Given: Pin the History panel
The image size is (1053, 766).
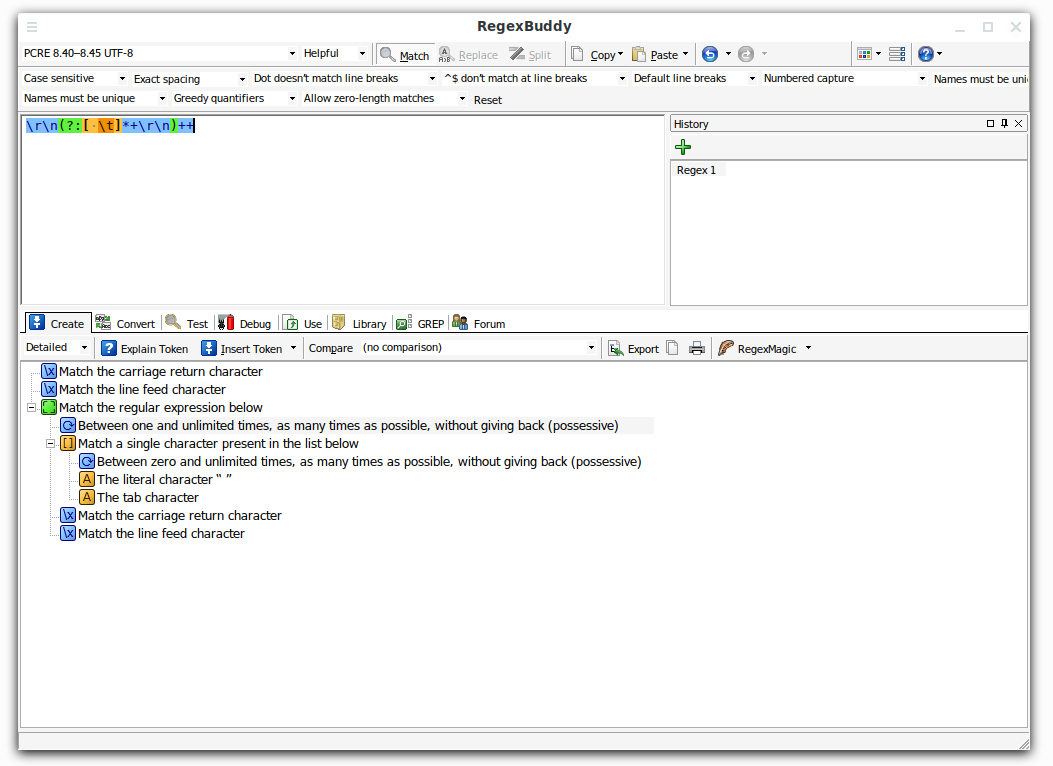Looking at the screenshot, I should pos(1004,123).
